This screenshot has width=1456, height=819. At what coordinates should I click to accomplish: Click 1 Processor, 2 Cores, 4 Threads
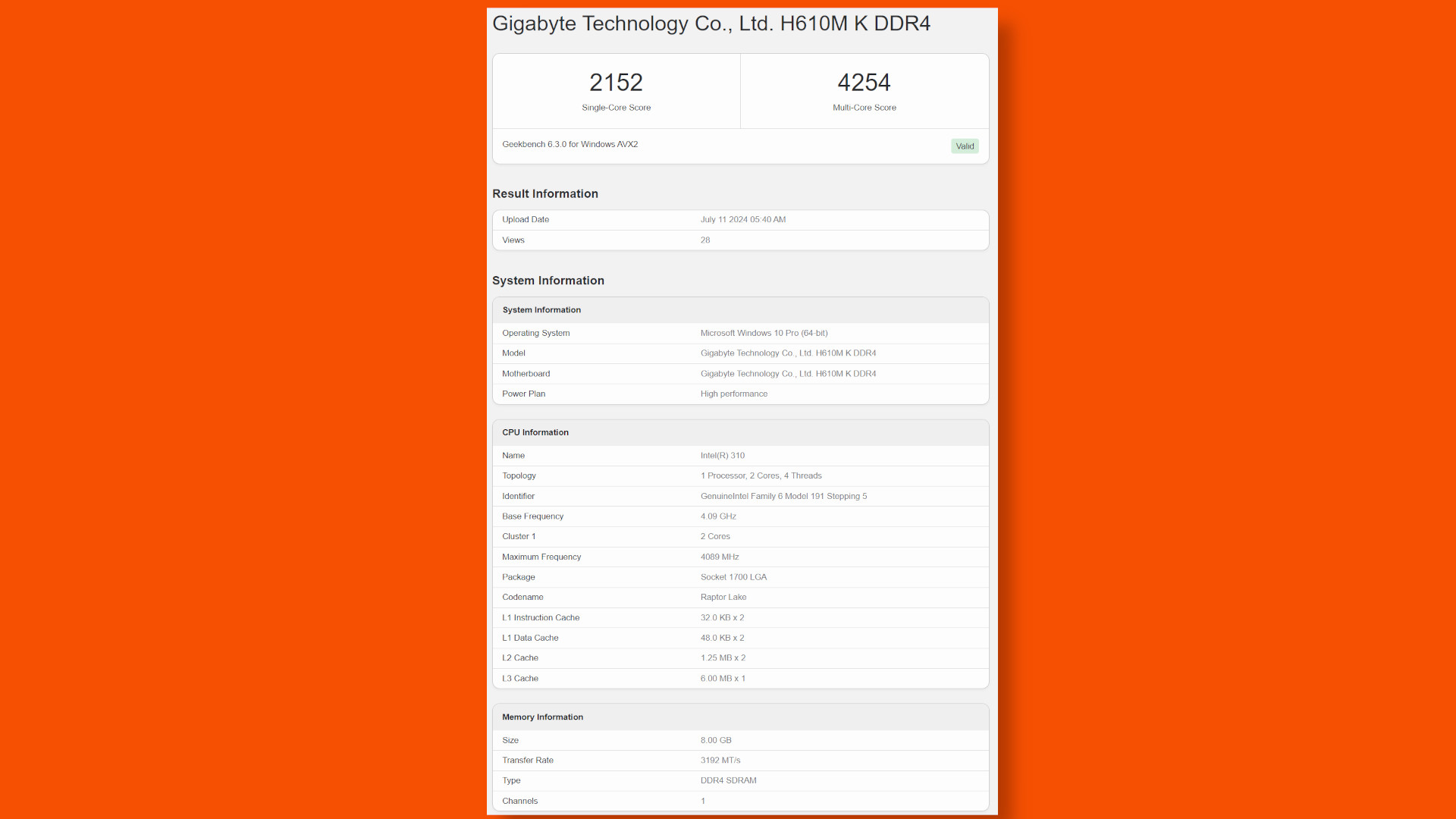(761, 476)
